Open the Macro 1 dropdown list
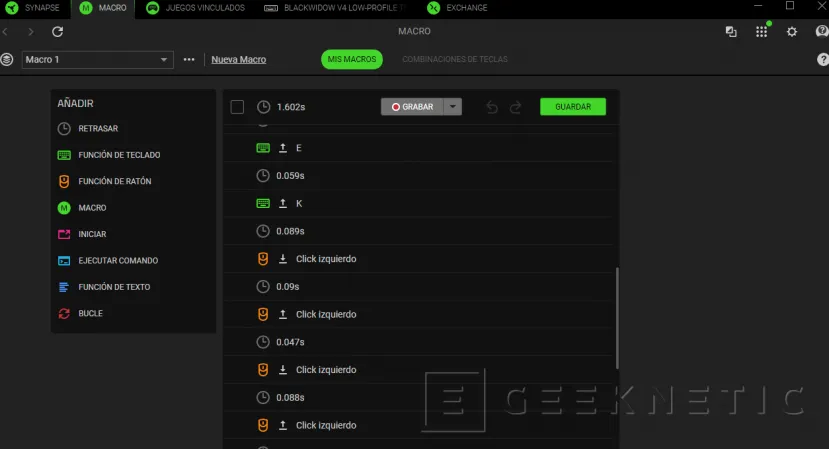 coord(97,60)
